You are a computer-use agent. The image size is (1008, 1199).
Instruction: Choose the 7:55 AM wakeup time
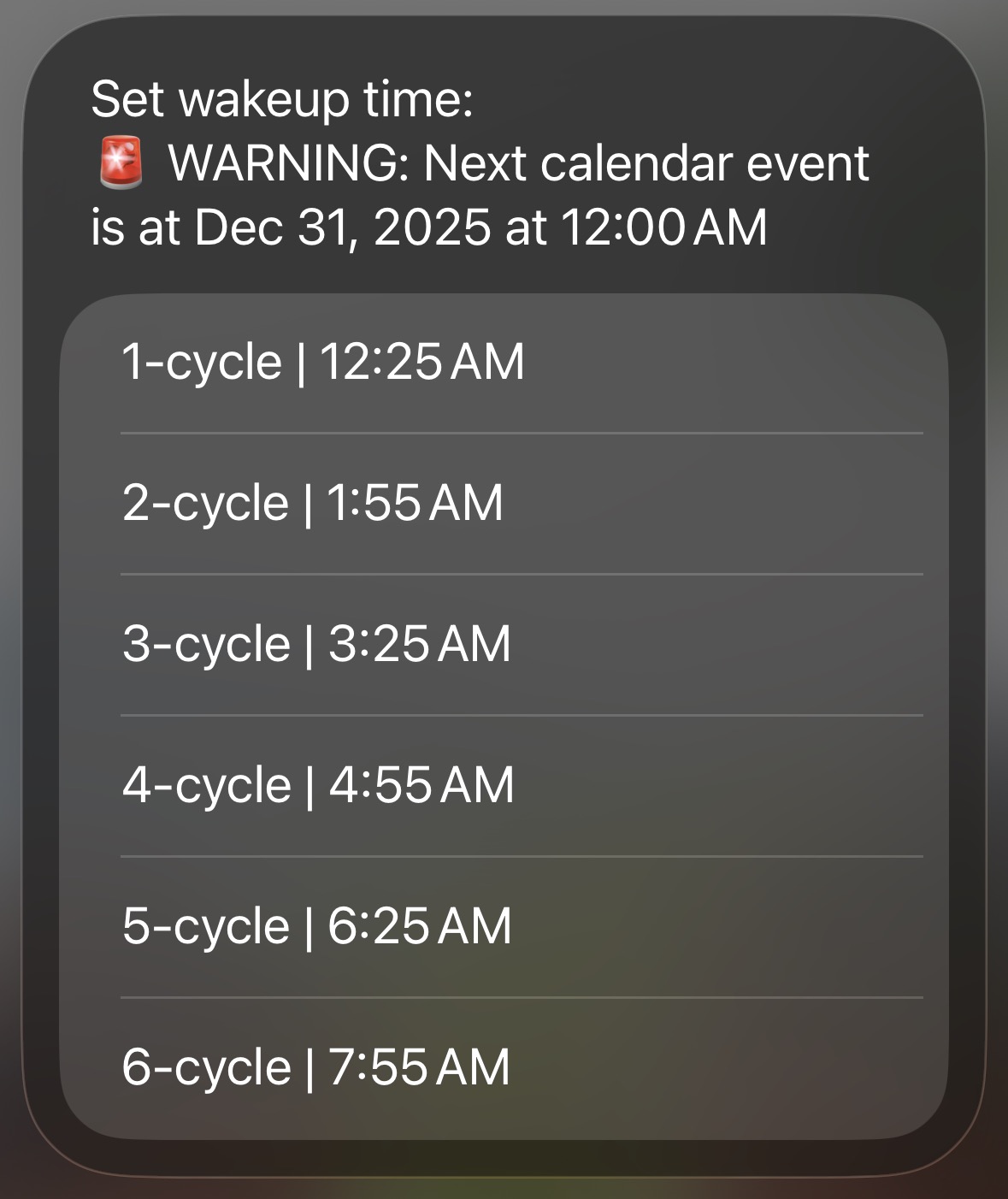[x=418, y=1067]
